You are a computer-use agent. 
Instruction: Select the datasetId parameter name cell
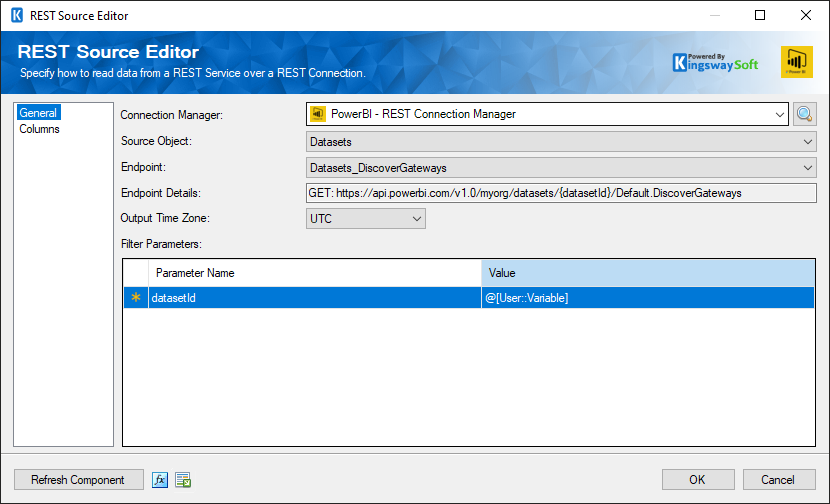(314, 298)
